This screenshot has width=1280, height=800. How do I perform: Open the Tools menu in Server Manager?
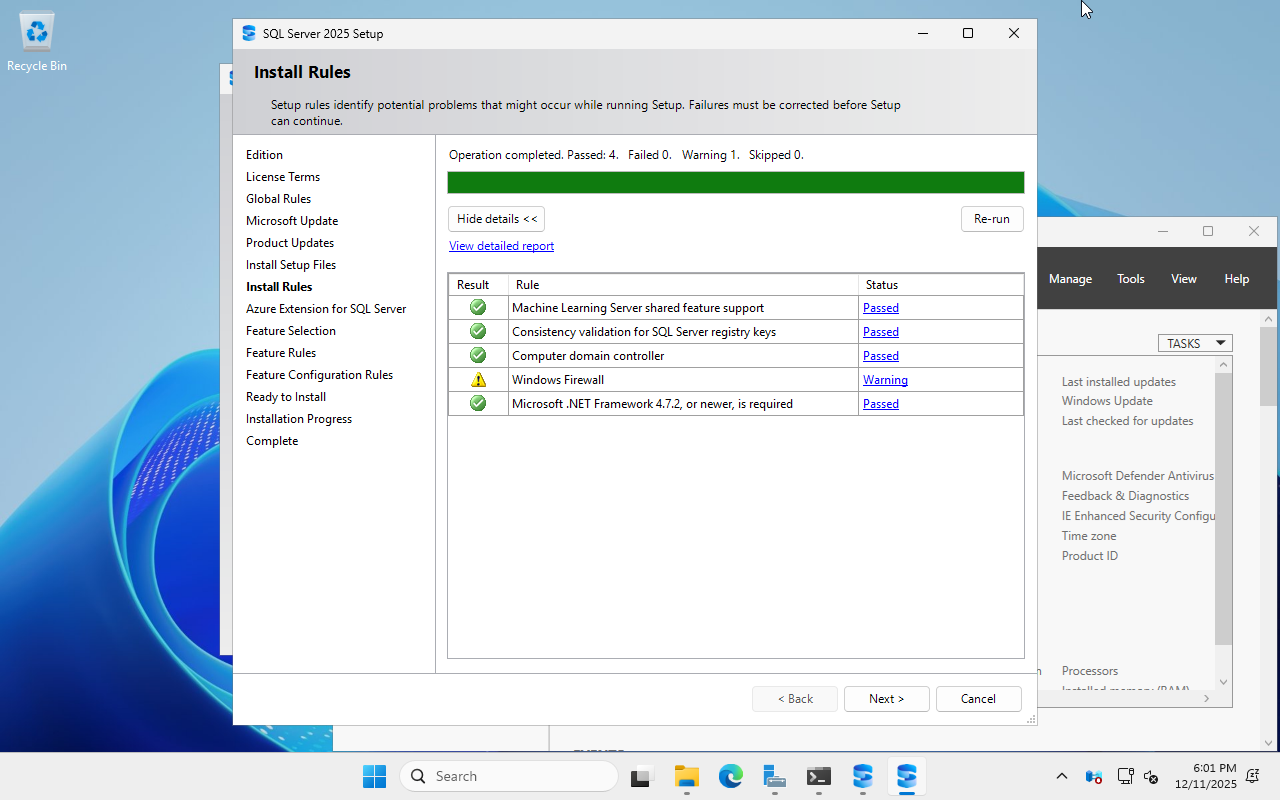click(1130, 279)
